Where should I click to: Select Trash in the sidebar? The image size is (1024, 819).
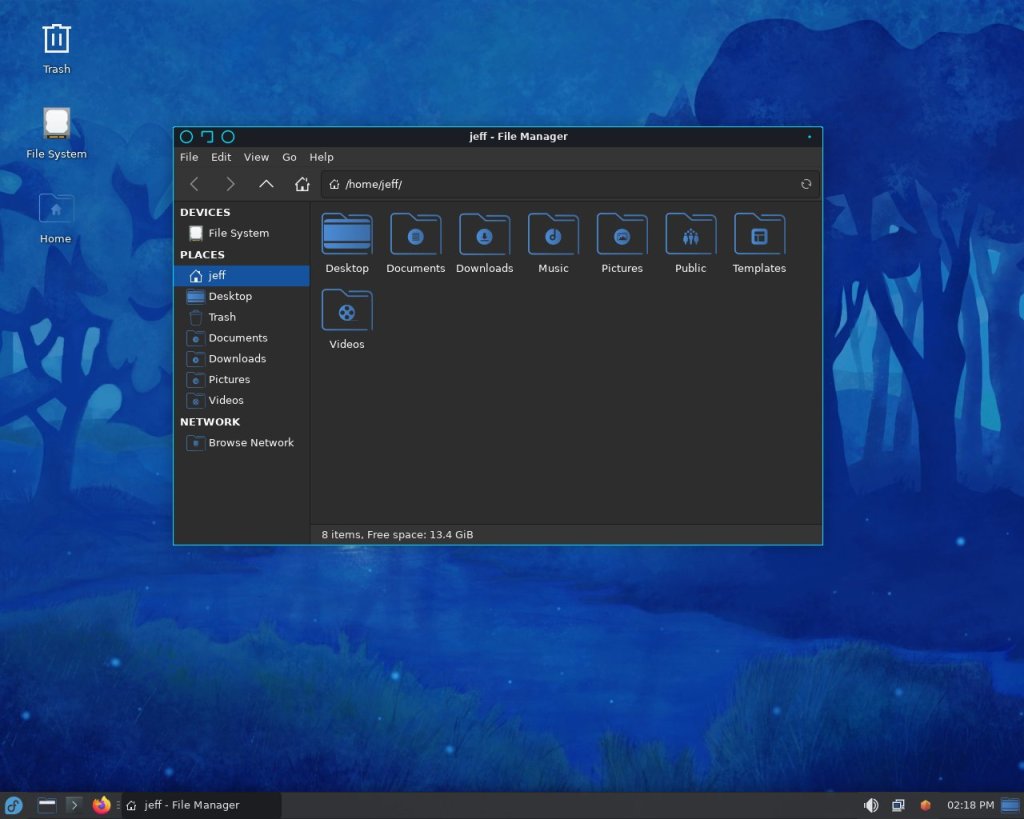pyautogui.click(x=222, y=317)
